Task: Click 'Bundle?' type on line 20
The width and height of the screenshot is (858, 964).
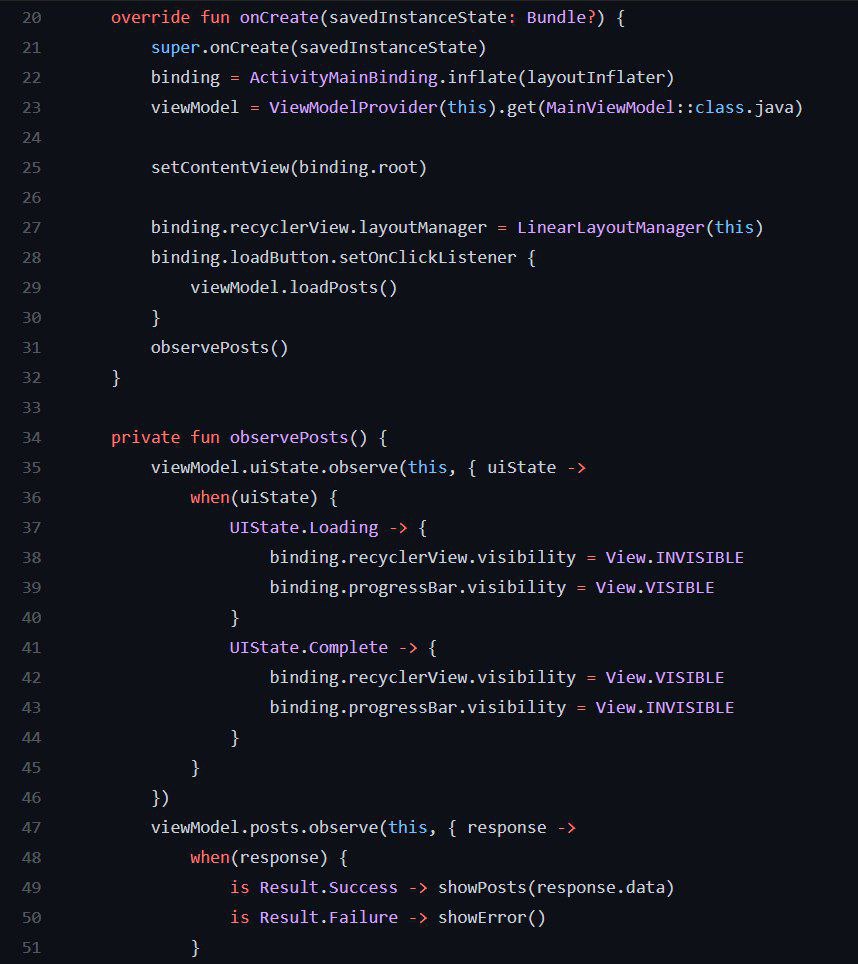Action: tap(561, 17)
